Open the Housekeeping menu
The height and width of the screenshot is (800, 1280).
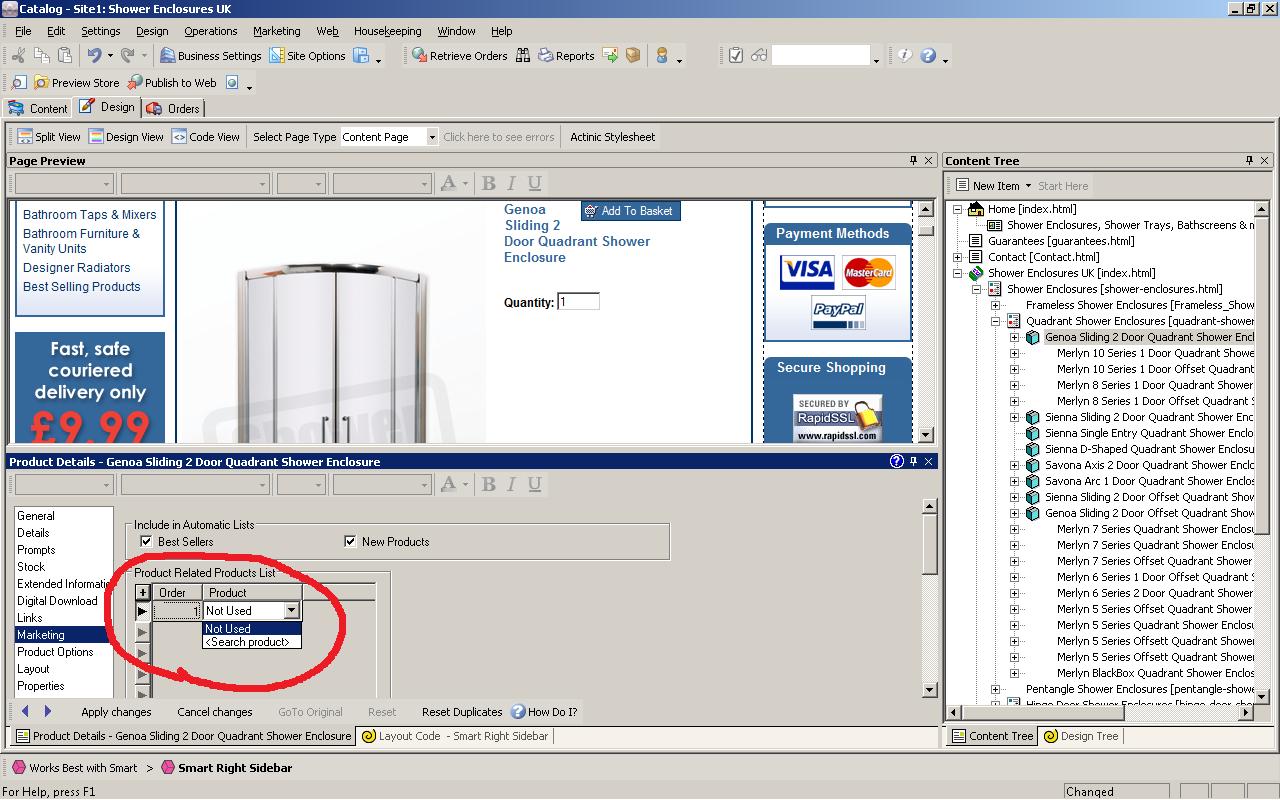pyautogui.click(x=387, y=31)
